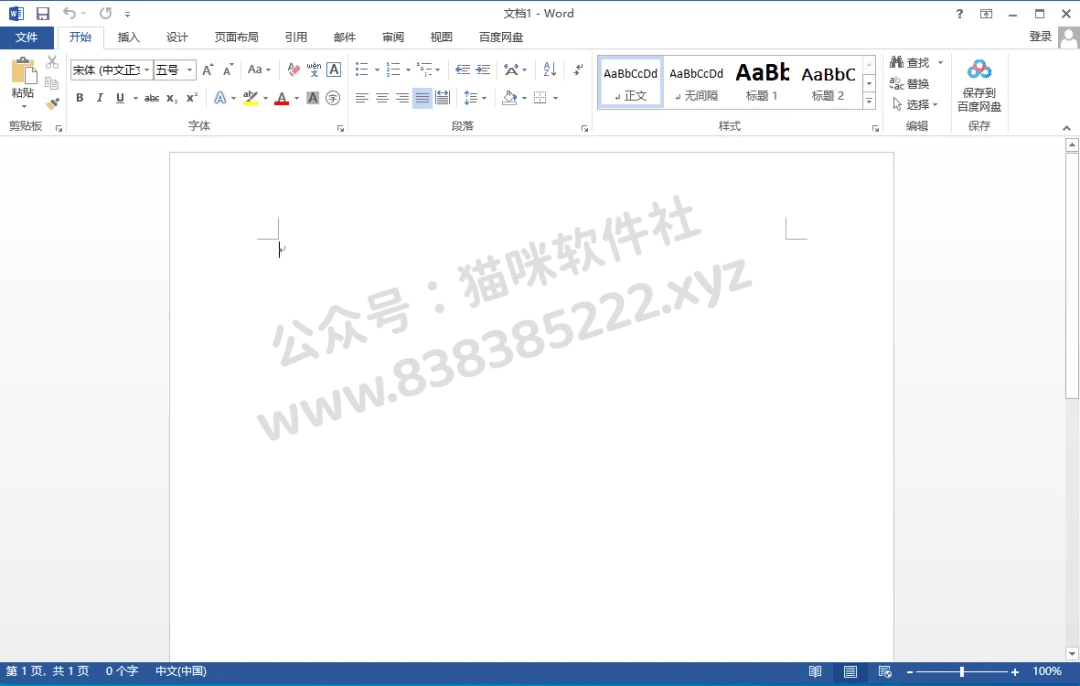Click the enclosed character (字) icon

click(333, 98)
